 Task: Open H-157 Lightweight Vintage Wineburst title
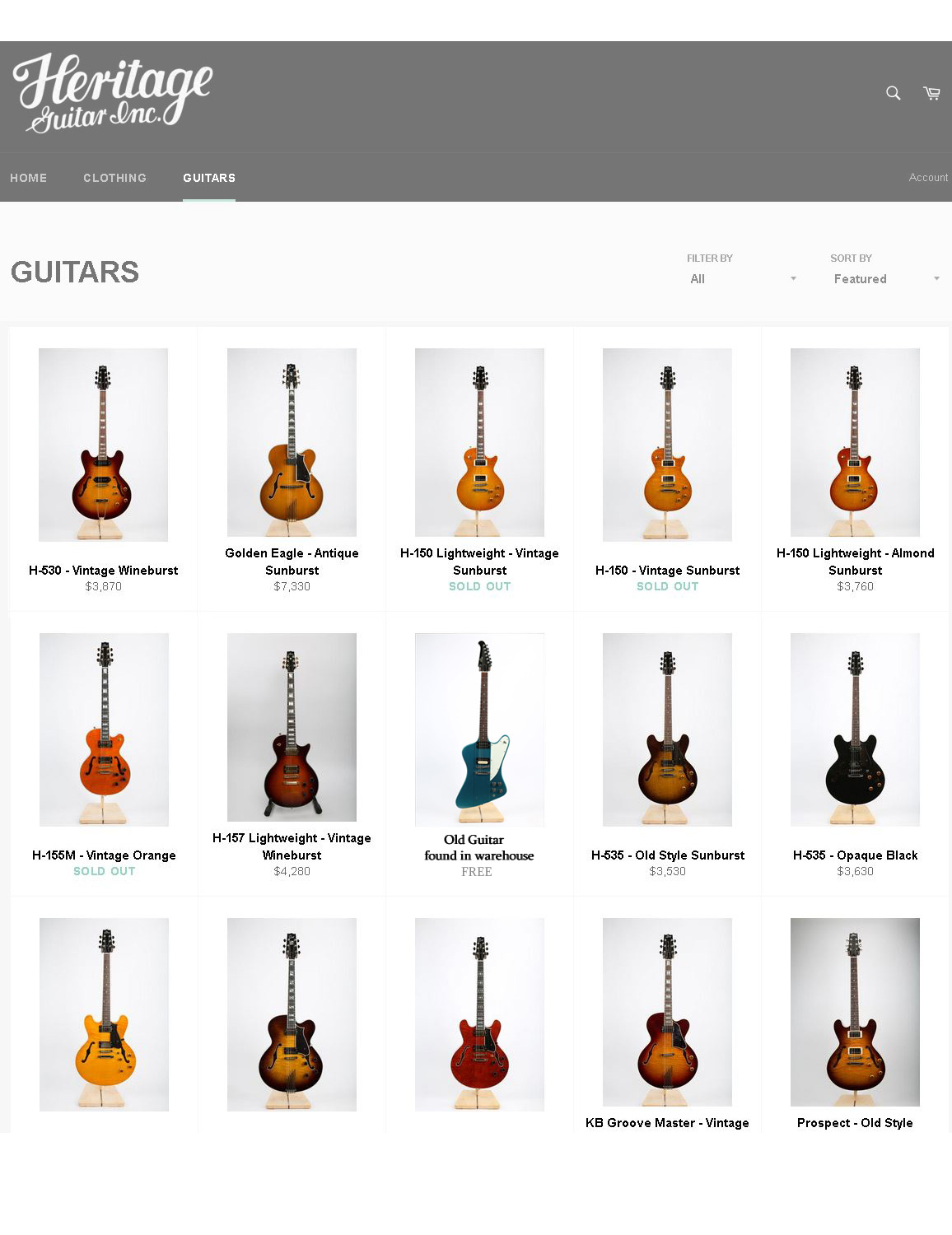[292, 846]
